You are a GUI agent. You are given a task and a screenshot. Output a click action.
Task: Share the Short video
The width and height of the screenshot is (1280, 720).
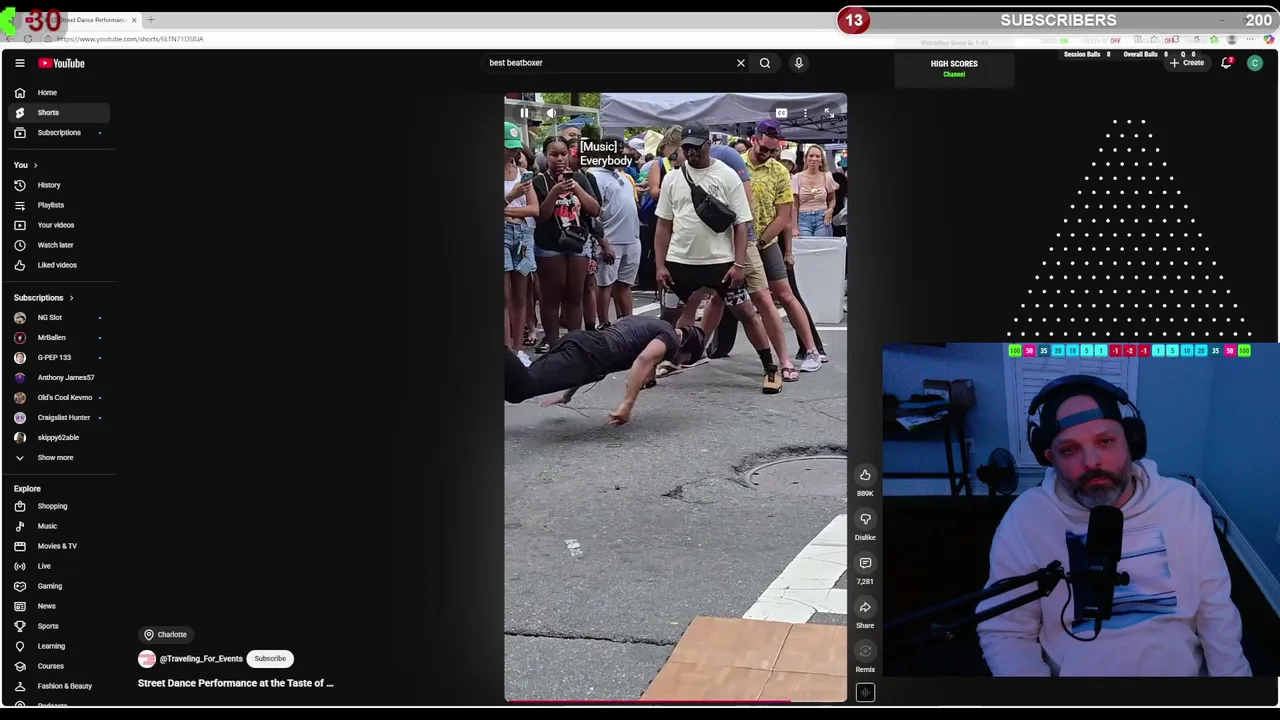pos(865,607)
